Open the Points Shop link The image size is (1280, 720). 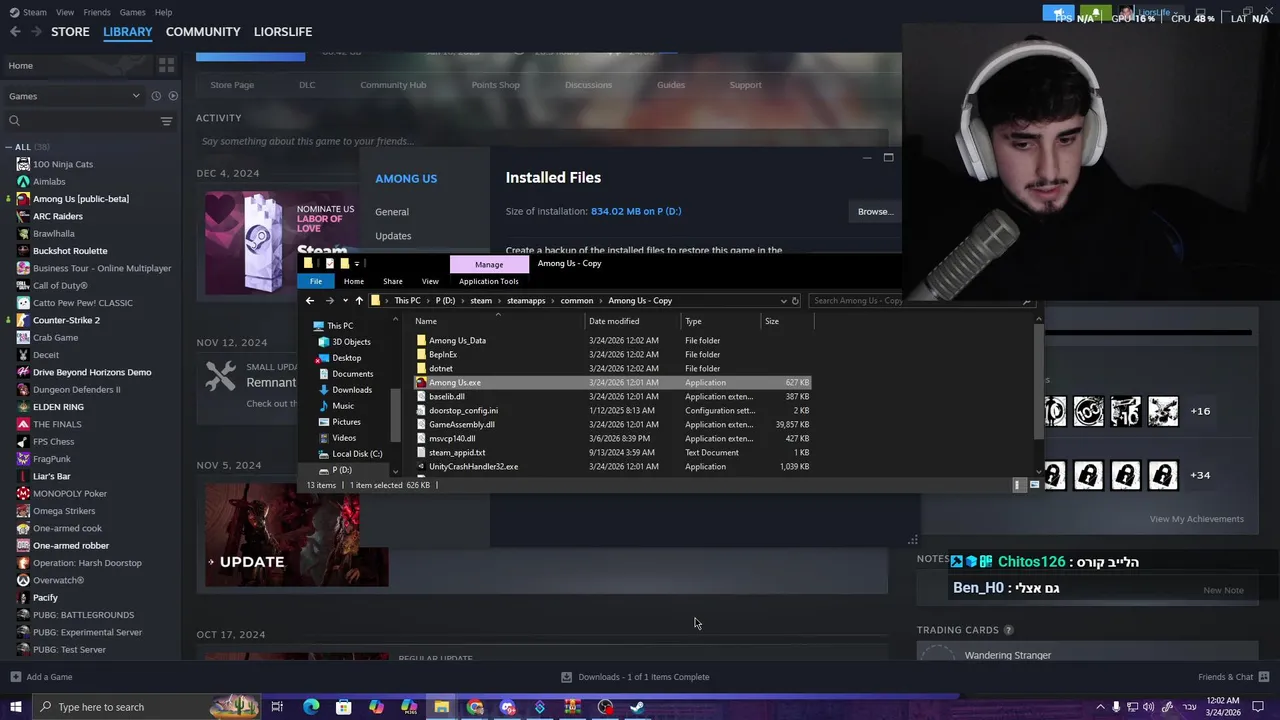(x=496, y=85)
